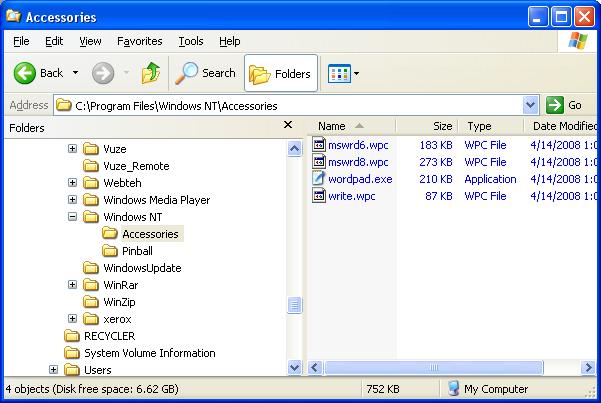Open the Views icon menu
601x403 pixels.
click(339, 73)
